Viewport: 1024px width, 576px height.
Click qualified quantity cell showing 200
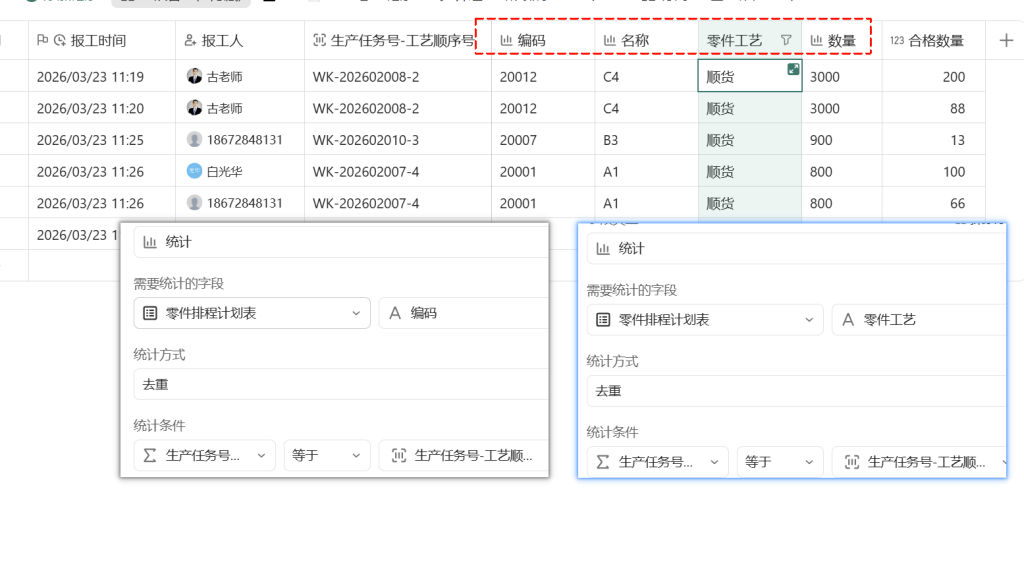tap(933, 76)
